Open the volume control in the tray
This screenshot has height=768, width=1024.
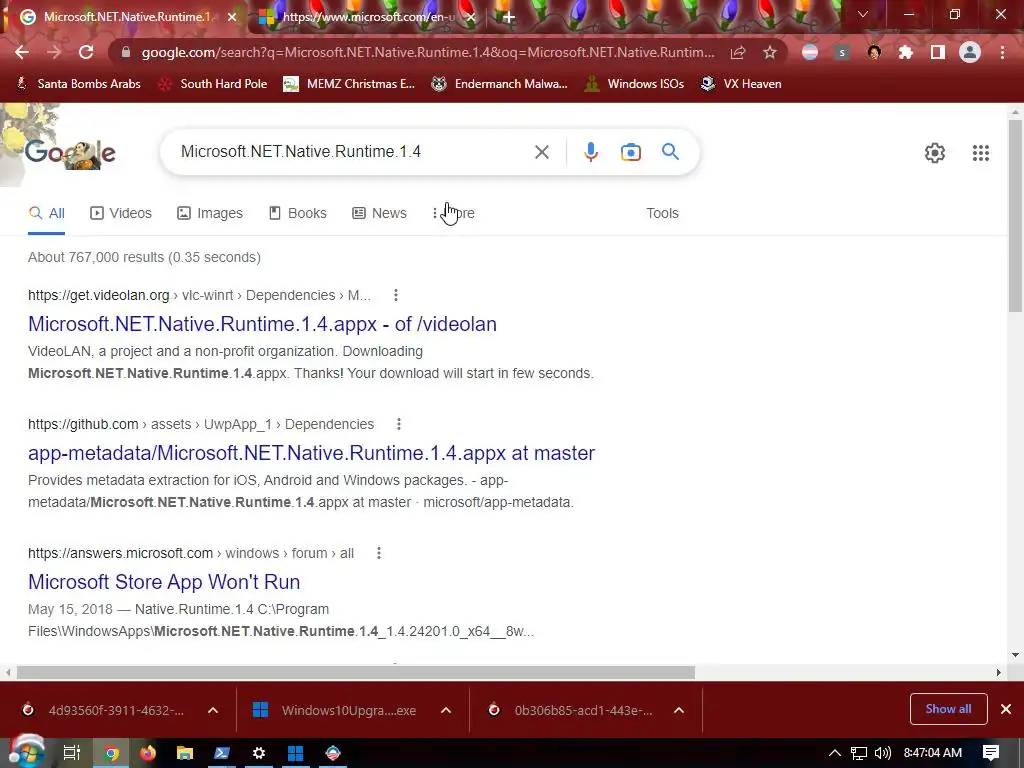[882, 753]
